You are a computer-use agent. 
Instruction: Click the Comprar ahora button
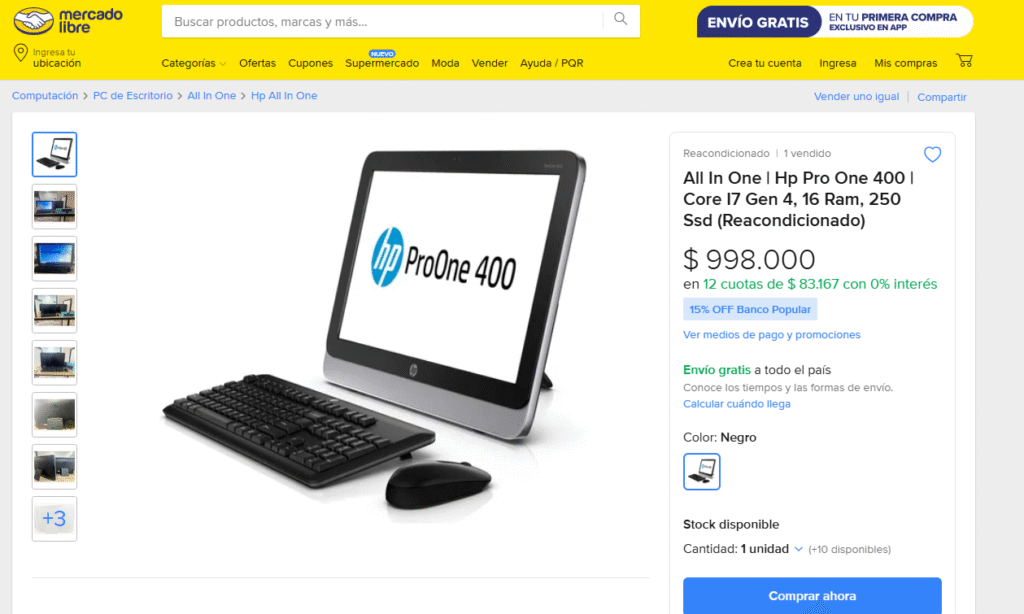tap(812, 596)
